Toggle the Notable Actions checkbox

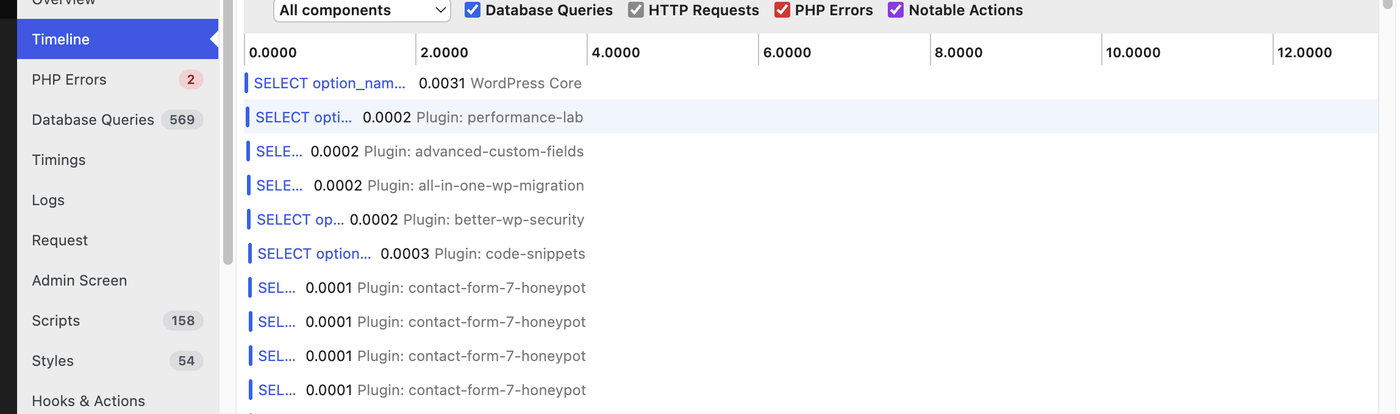point(896,10)
